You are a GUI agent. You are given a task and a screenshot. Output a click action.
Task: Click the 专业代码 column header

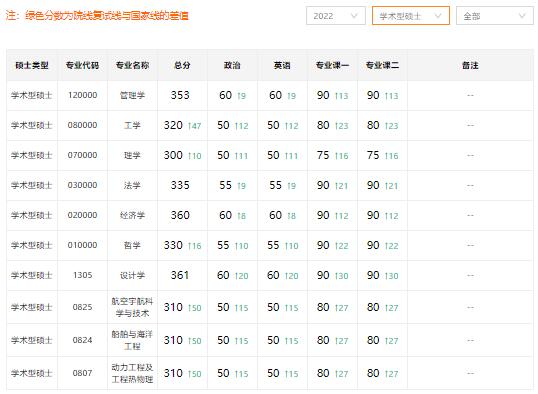click(82, 65)
